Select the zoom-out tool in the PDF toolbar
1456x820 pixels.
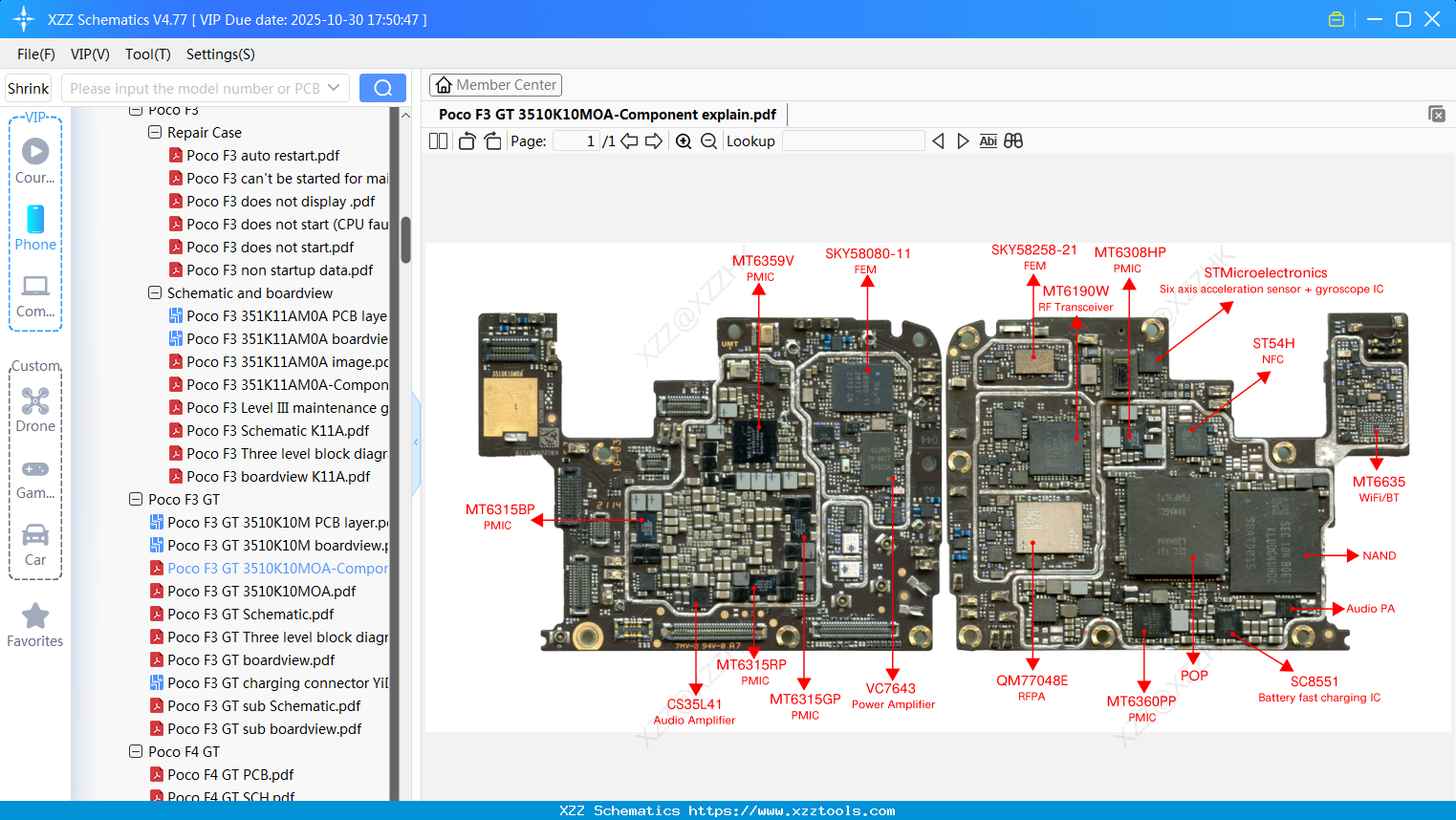707,140
